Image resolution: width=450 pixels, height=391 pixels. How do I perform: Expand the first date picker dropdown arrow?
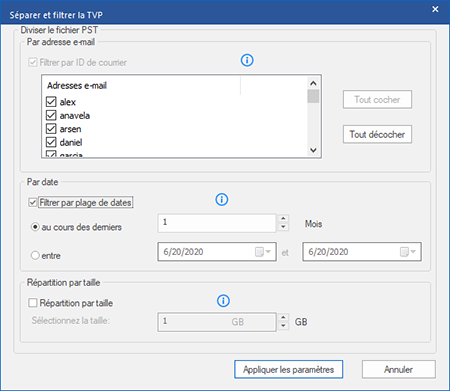coord(268,252)
